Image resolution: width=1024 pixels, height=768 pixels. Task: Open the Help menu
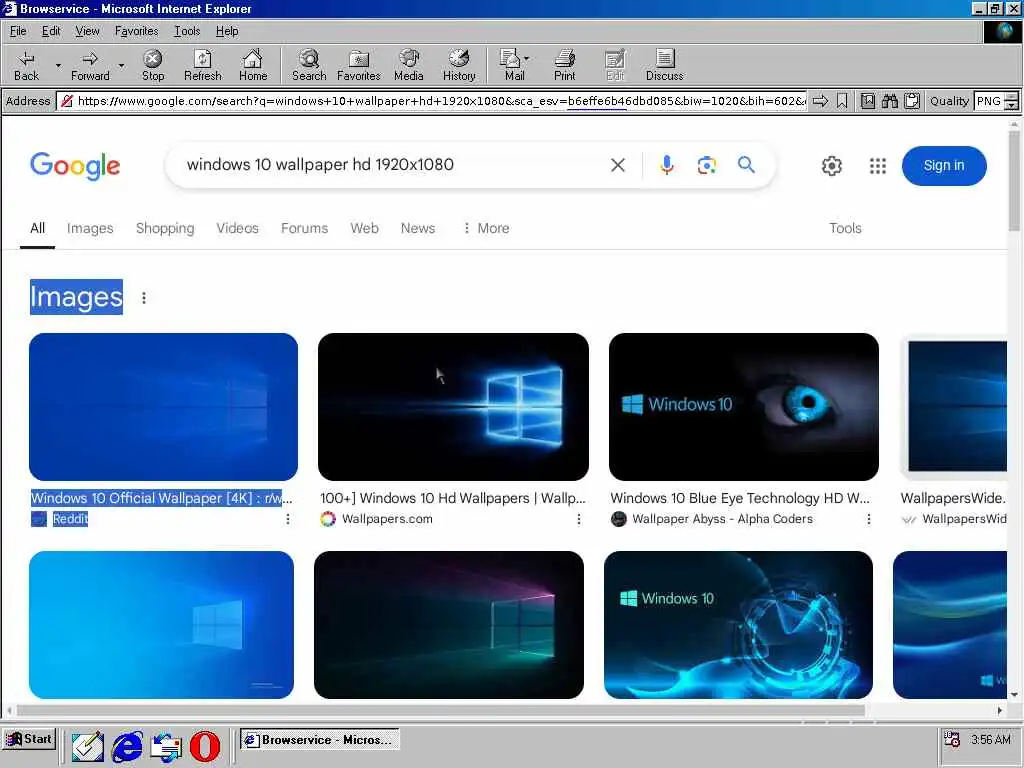click(227, 31)
